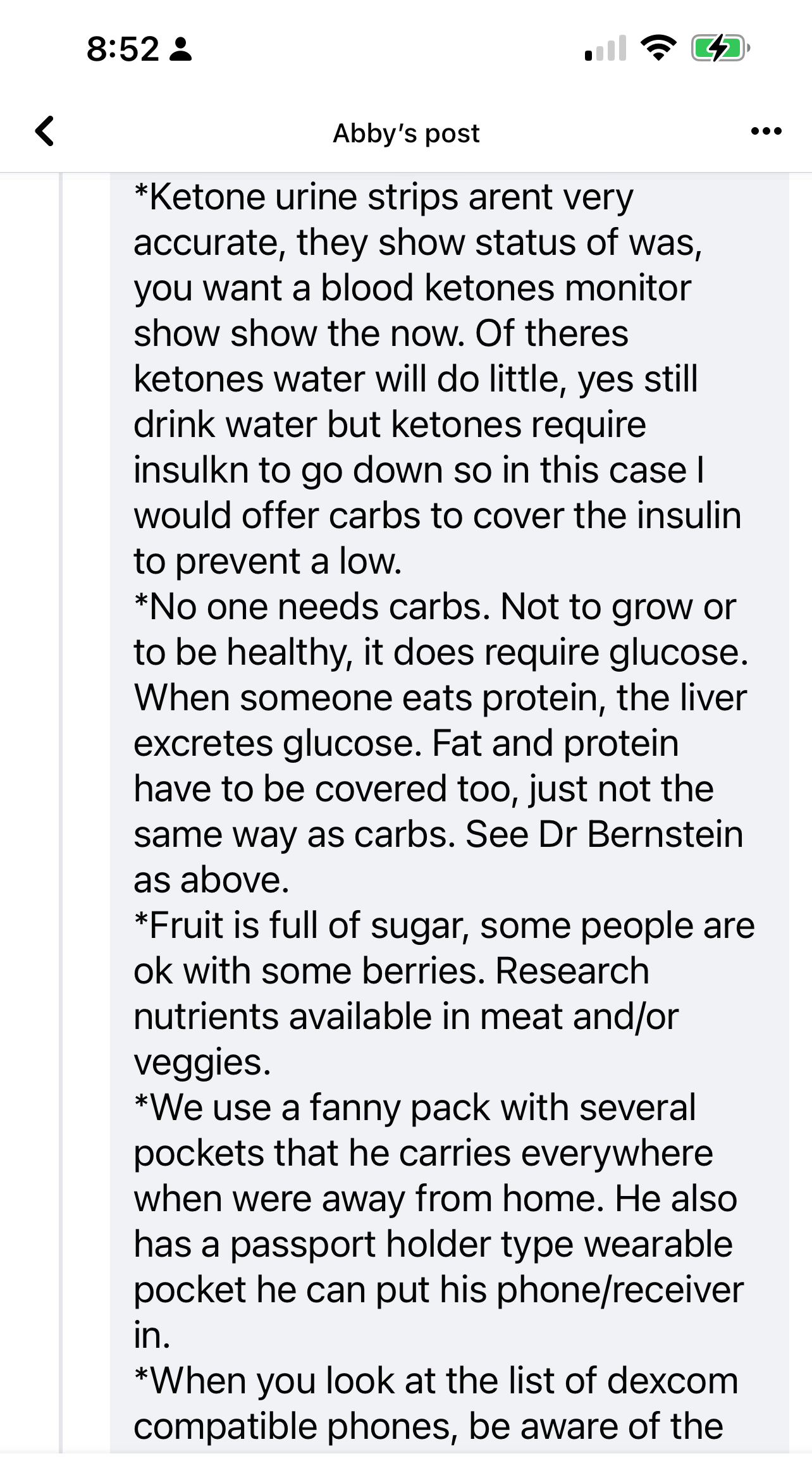Tap the cellular signal bars icon
Image resolution: width=812 pixels, height=1461 pixels.
[x=605, y=49]
